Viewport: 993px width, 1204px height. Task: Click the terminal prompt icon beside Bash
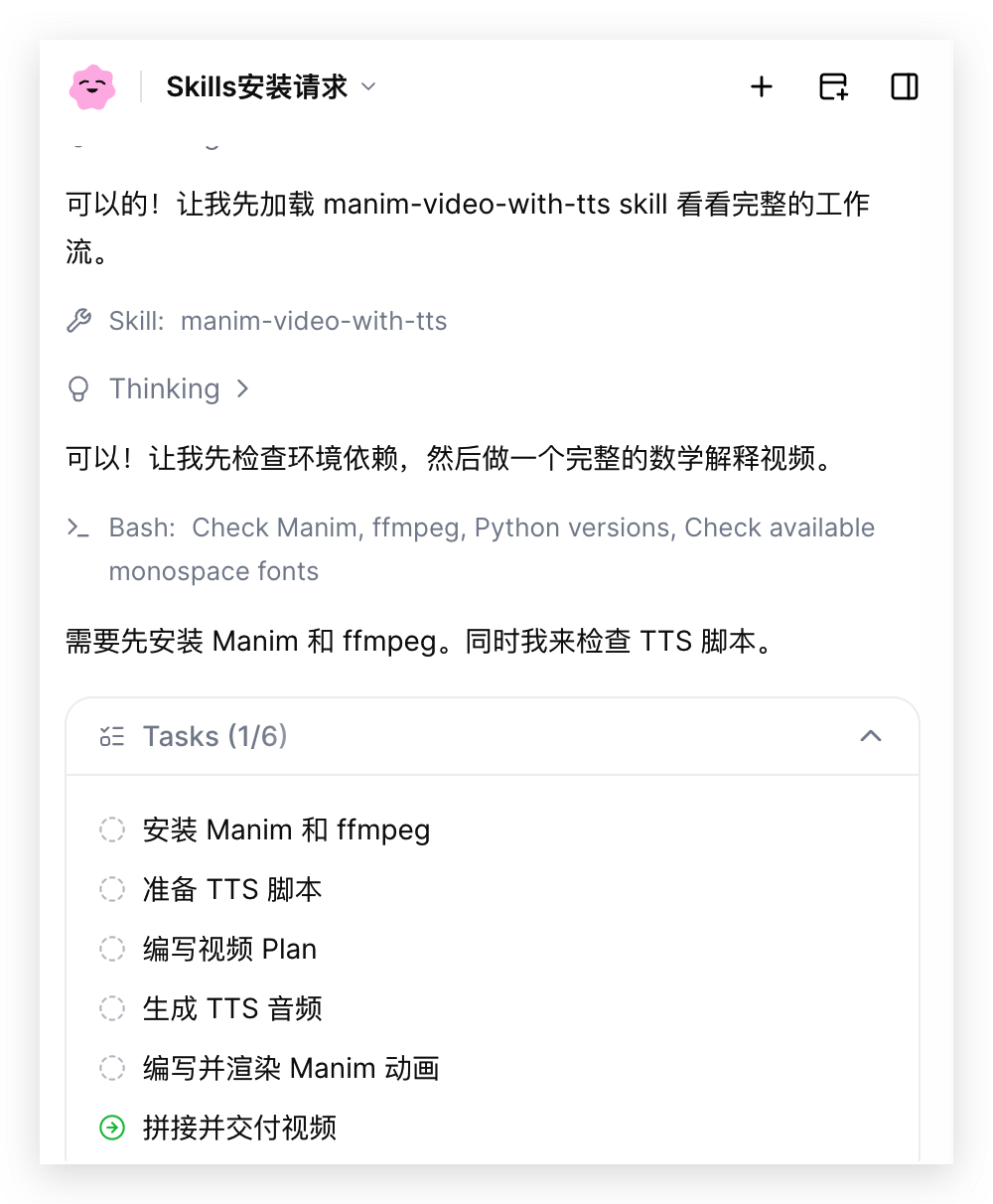point(78,527)
